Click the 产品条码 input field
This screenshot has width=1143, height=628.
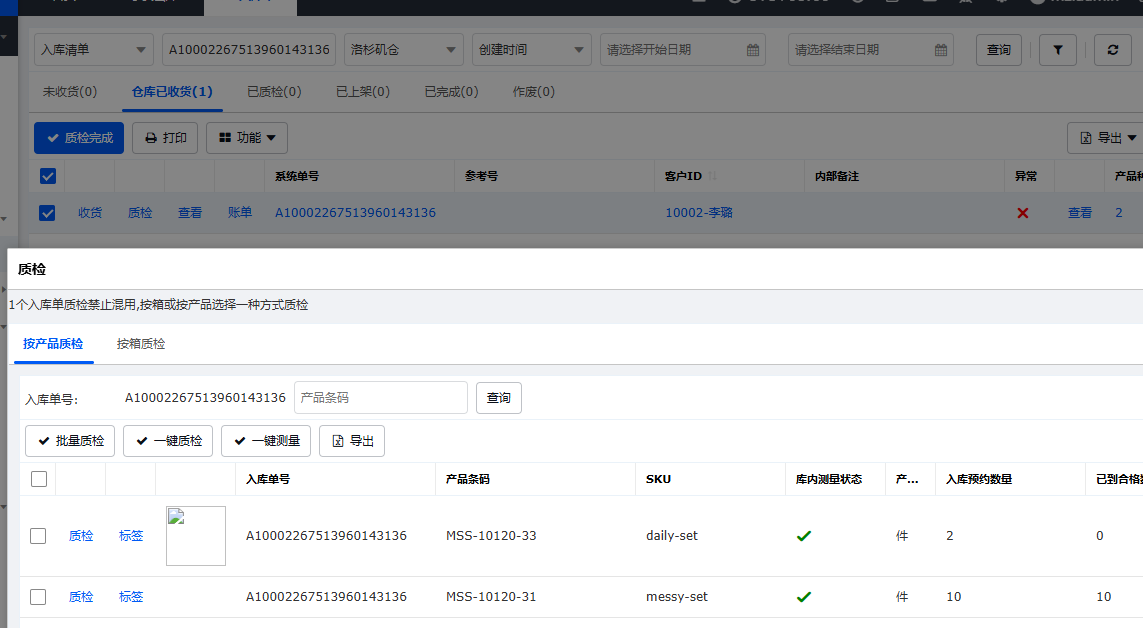coord(380,398)
